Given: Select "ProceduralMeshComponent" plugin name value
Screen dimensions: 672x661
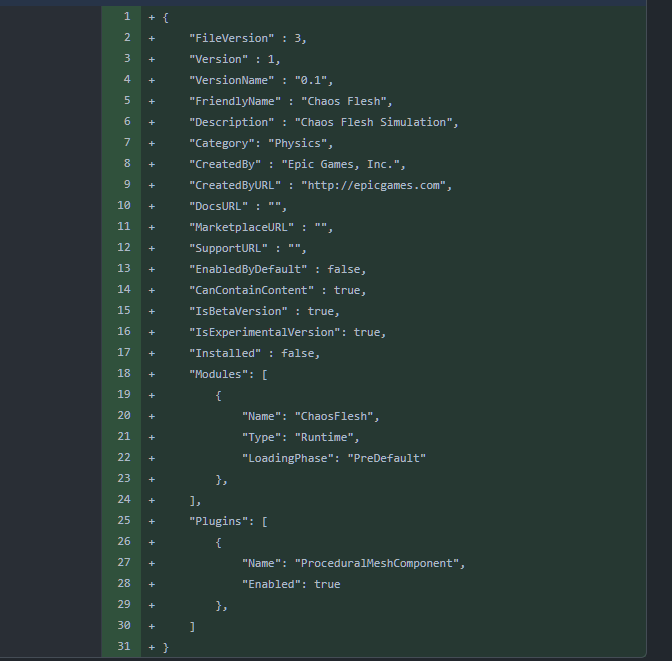Looking at the screenshot, I should 377,563.
